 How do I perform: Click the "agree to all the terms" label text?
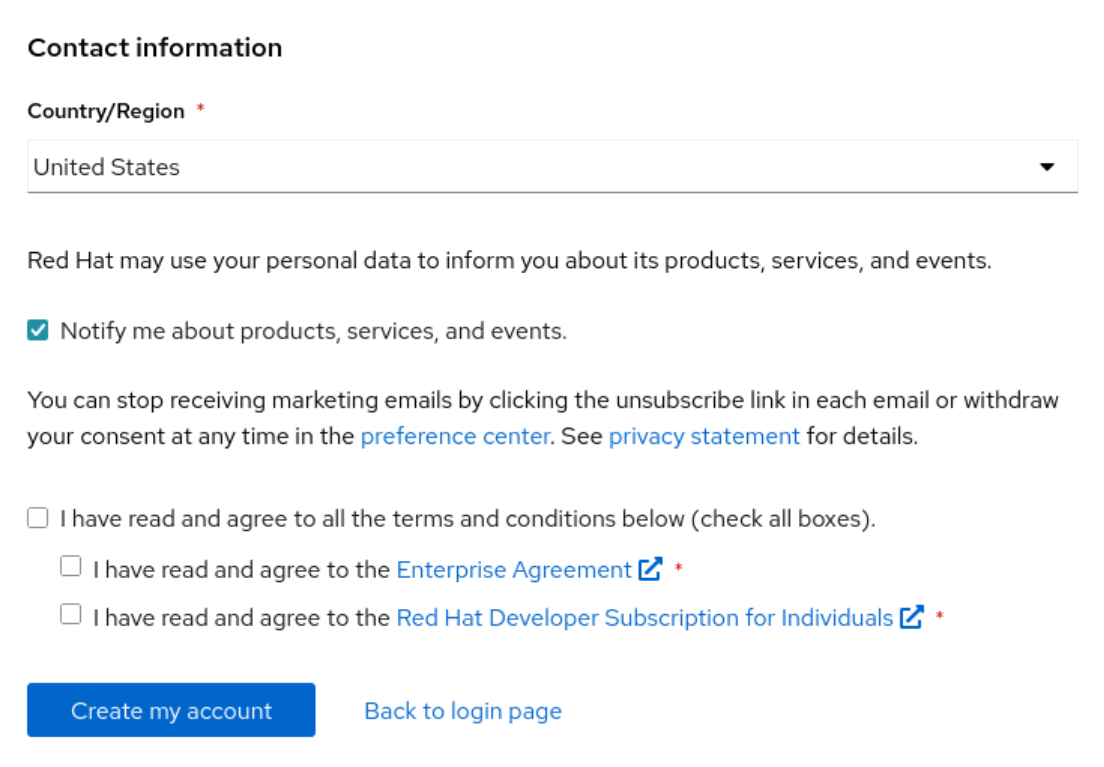(467, 519)
